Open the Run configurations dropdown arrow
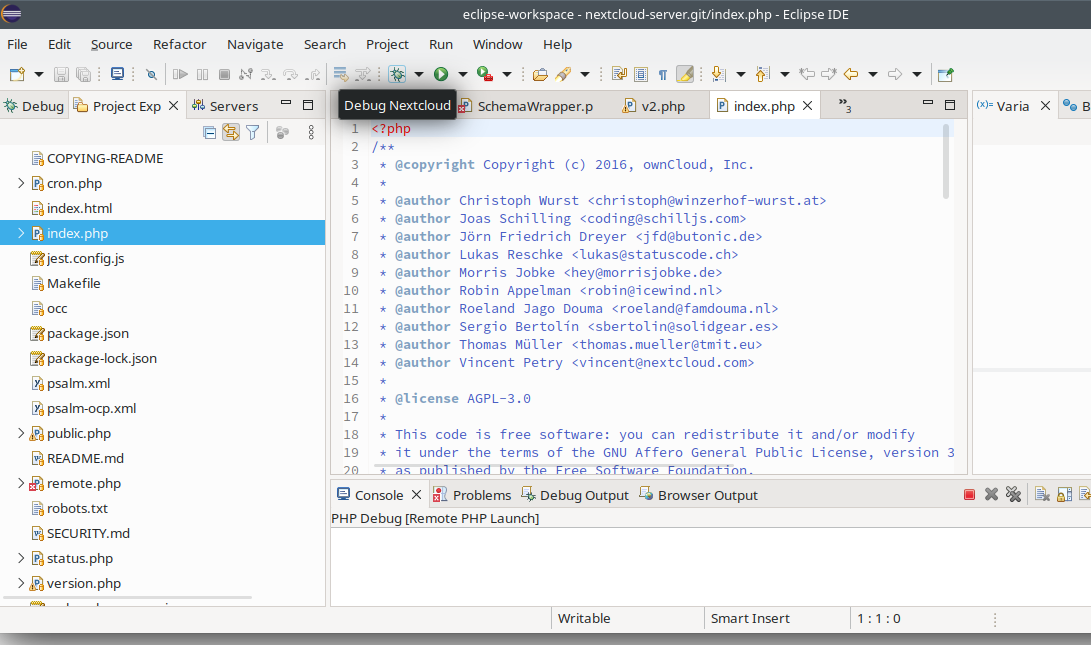This screenshot has height=645, width=1091. [462, 74]
